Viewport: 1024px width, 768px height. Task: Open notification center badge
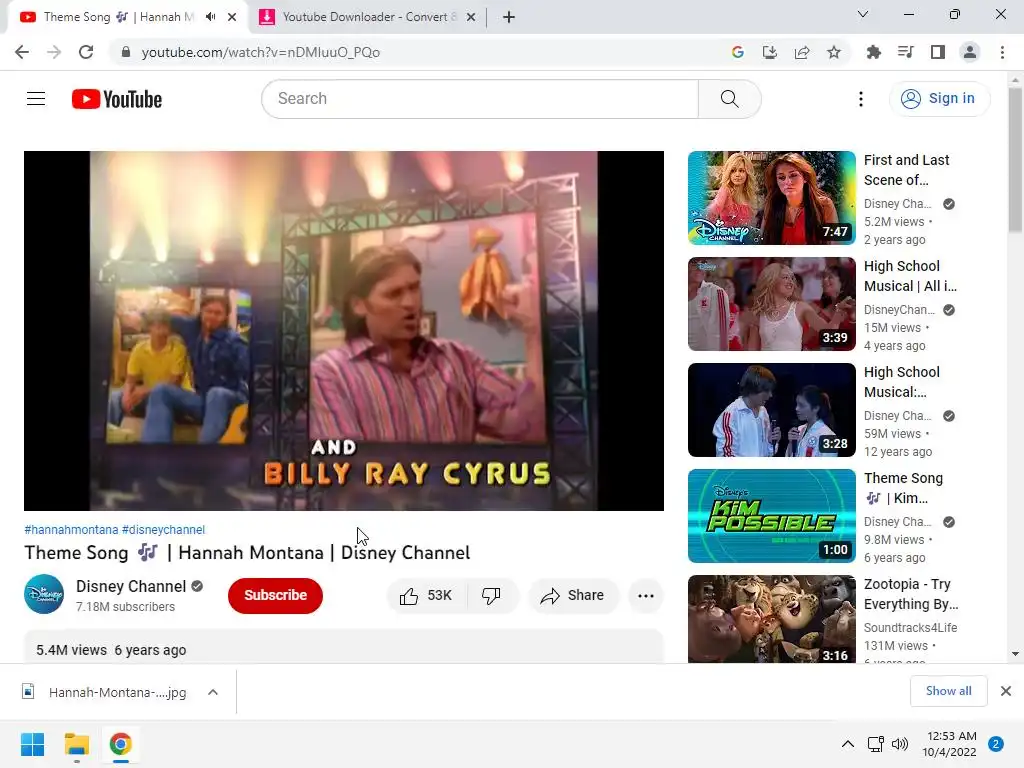click(996, 744)
